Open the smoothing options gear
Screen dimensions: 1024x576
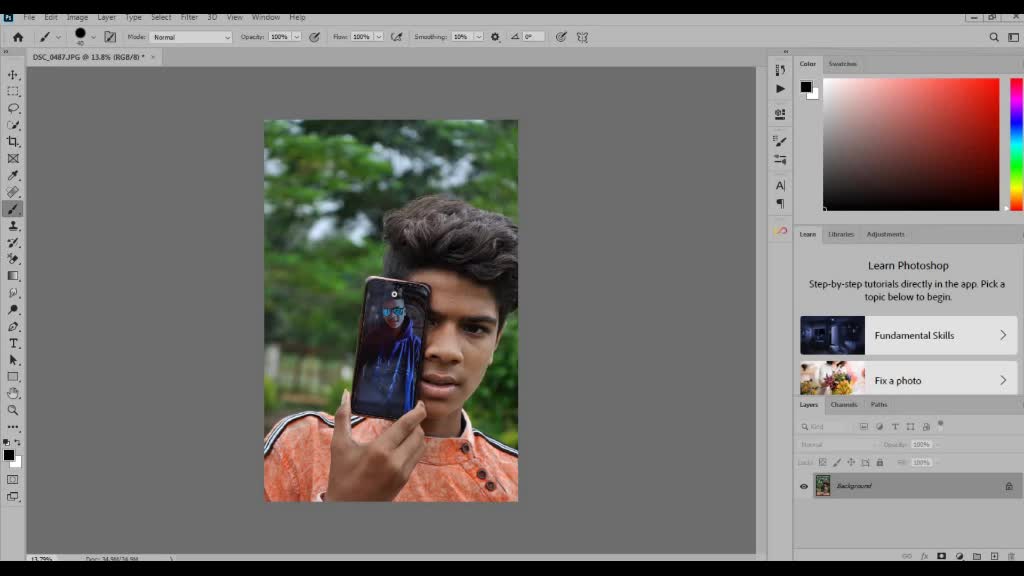pos(495,37)
